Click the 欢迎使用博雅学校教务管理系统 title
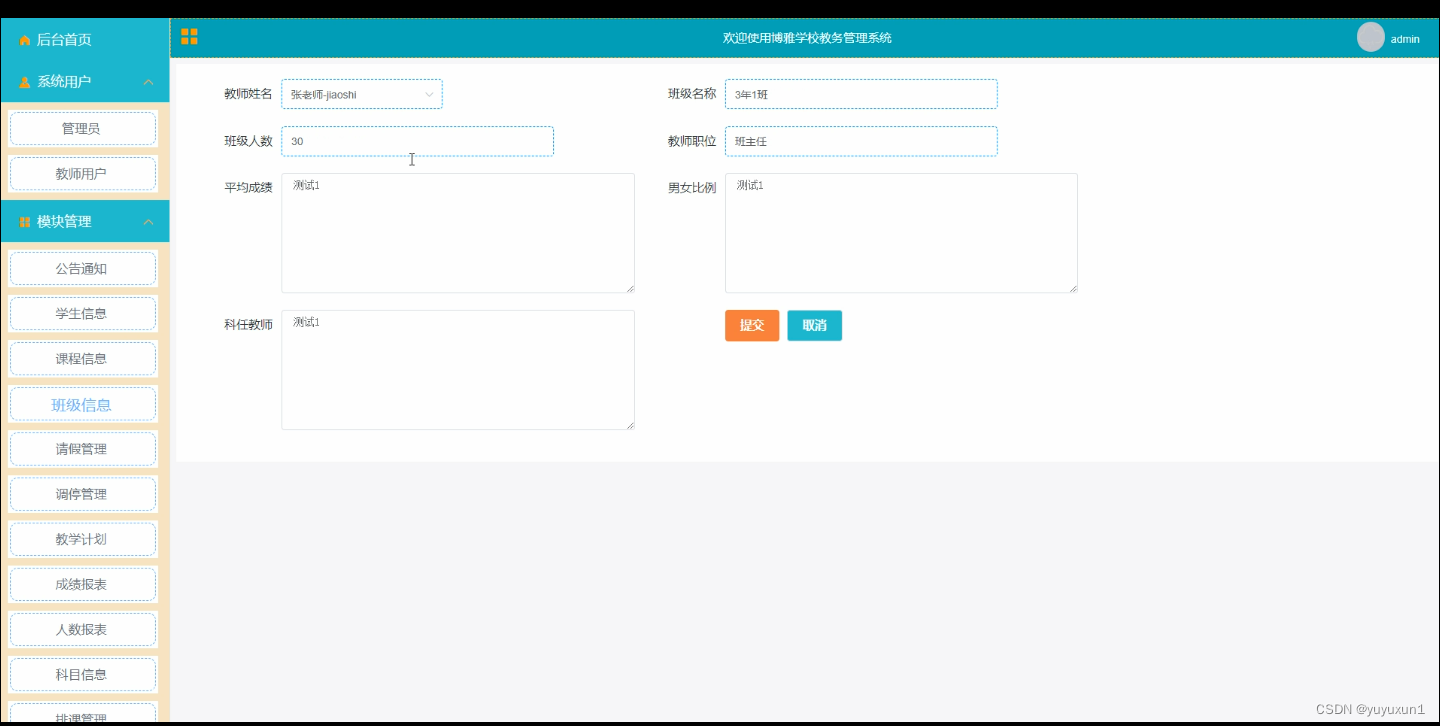Image resolution: width=1440 pixels, height=726 pixels. 807,38
